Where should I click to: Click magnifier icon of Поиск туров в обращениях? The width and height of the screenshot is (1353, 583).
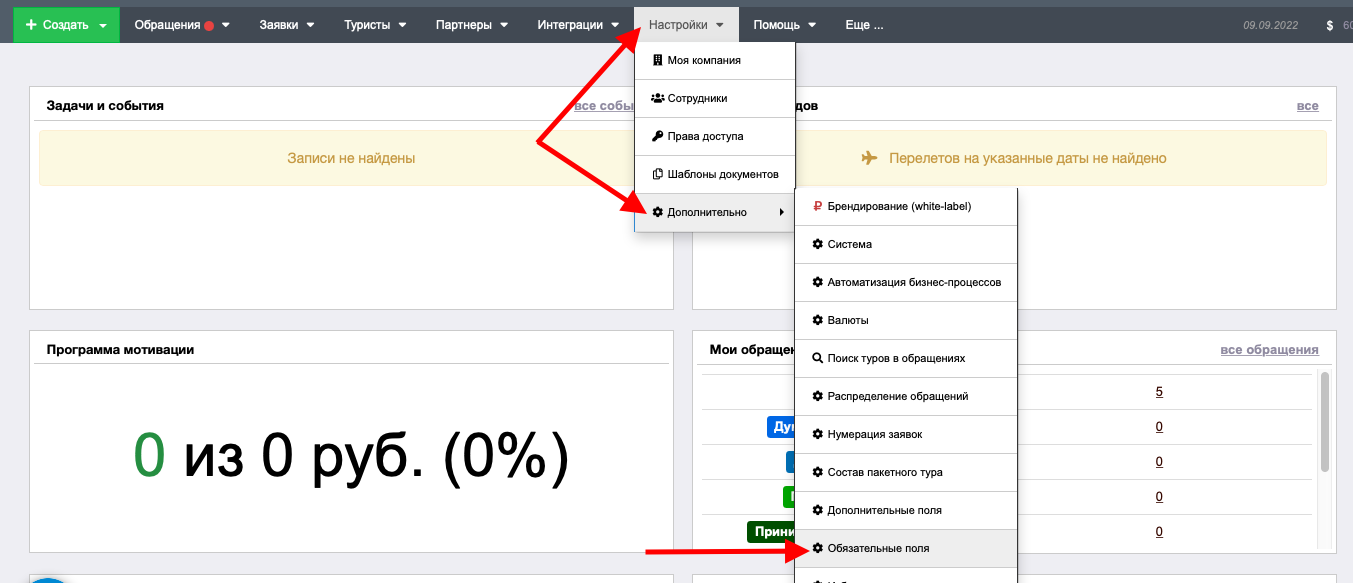point(817,358)
